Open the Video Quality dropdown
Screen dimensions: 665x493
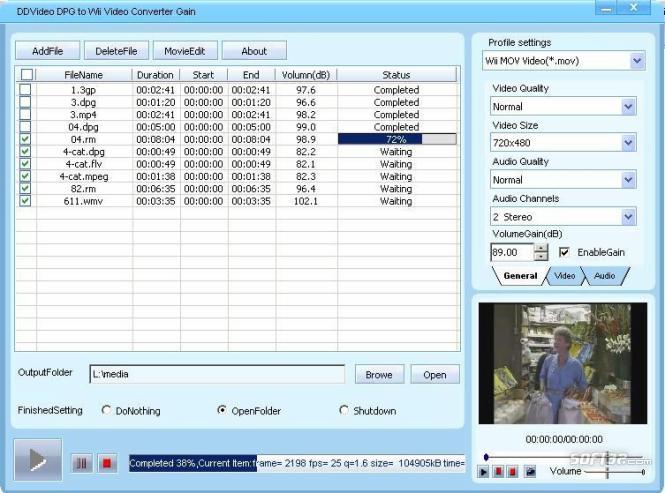tap(628, 106)
